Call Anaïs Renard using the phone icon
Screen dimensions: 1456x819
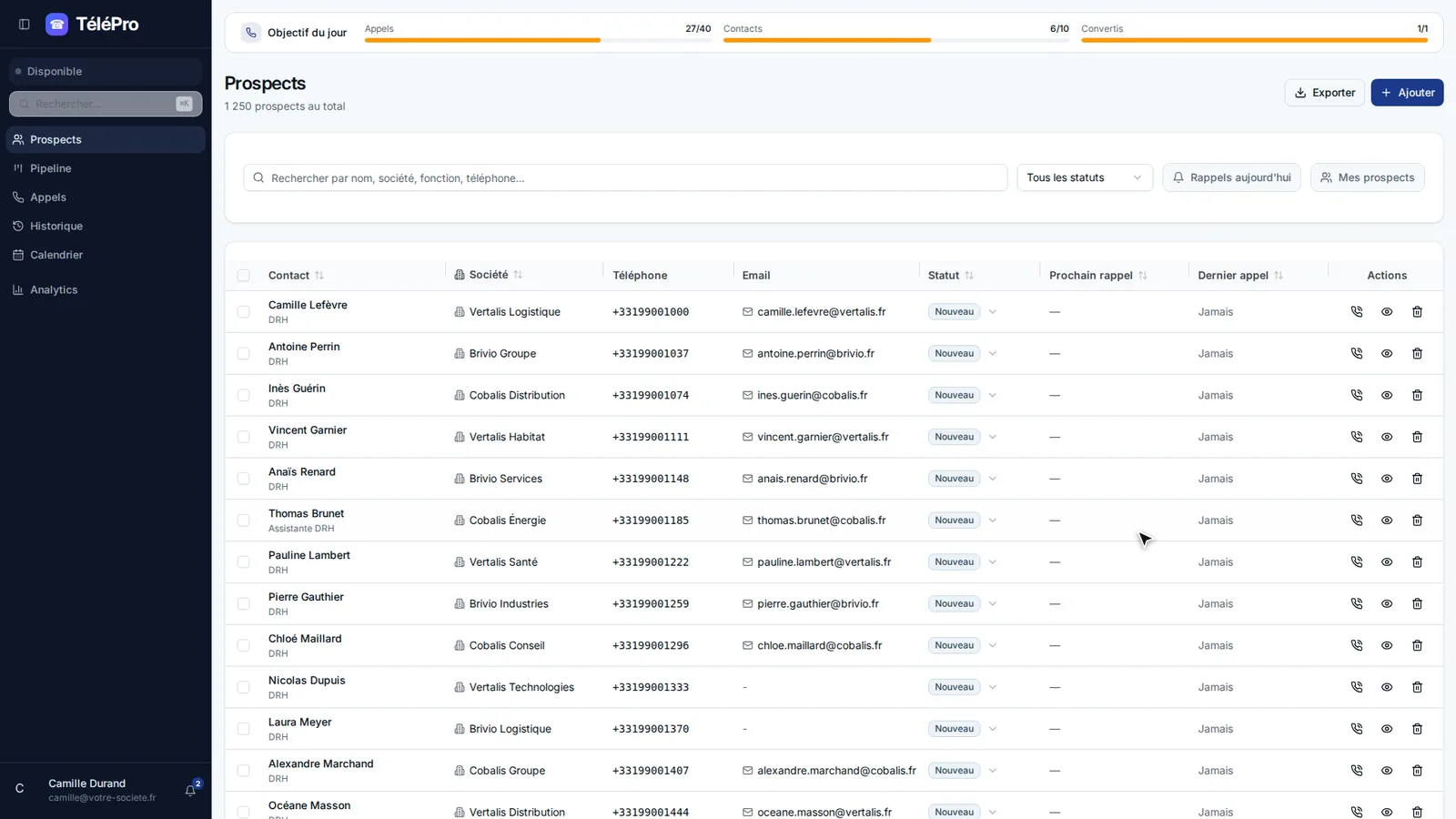pyautogui.click(x=1357, y=479)
